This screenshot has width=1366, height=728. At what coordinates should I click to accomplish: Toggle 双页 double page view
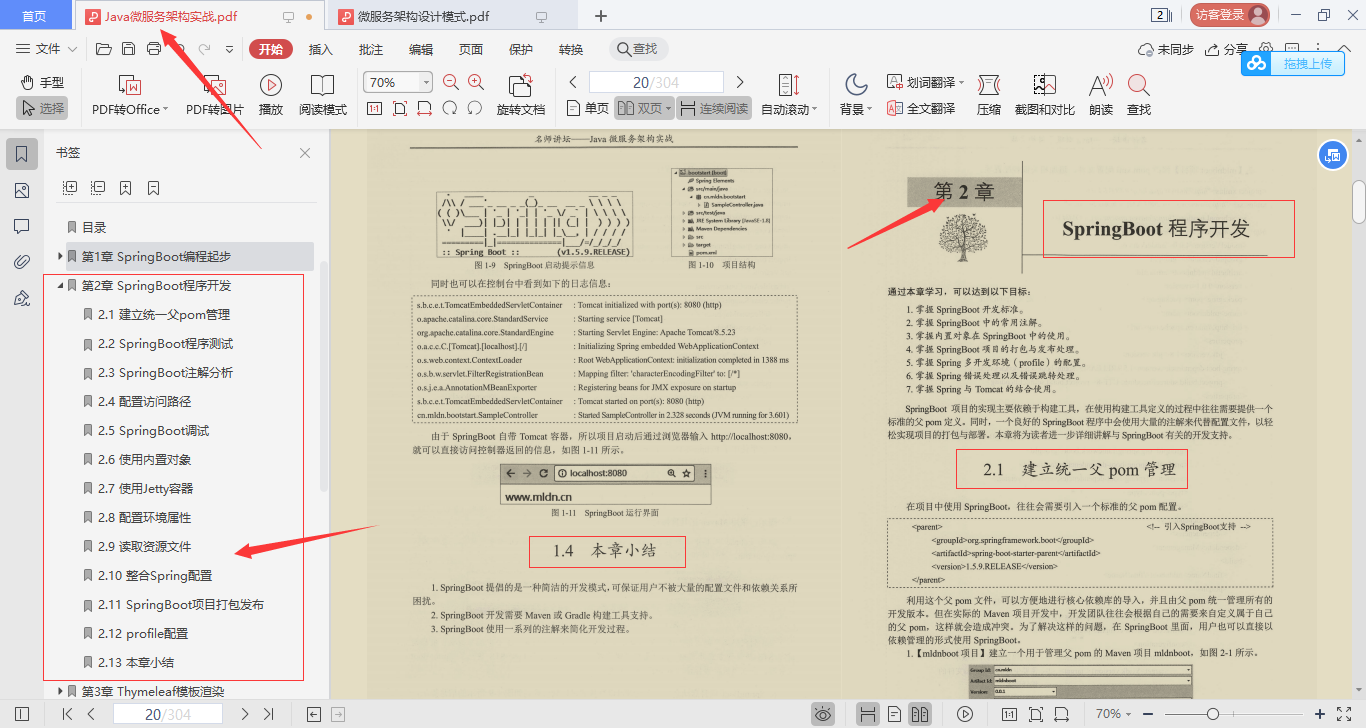pos(642,108)
